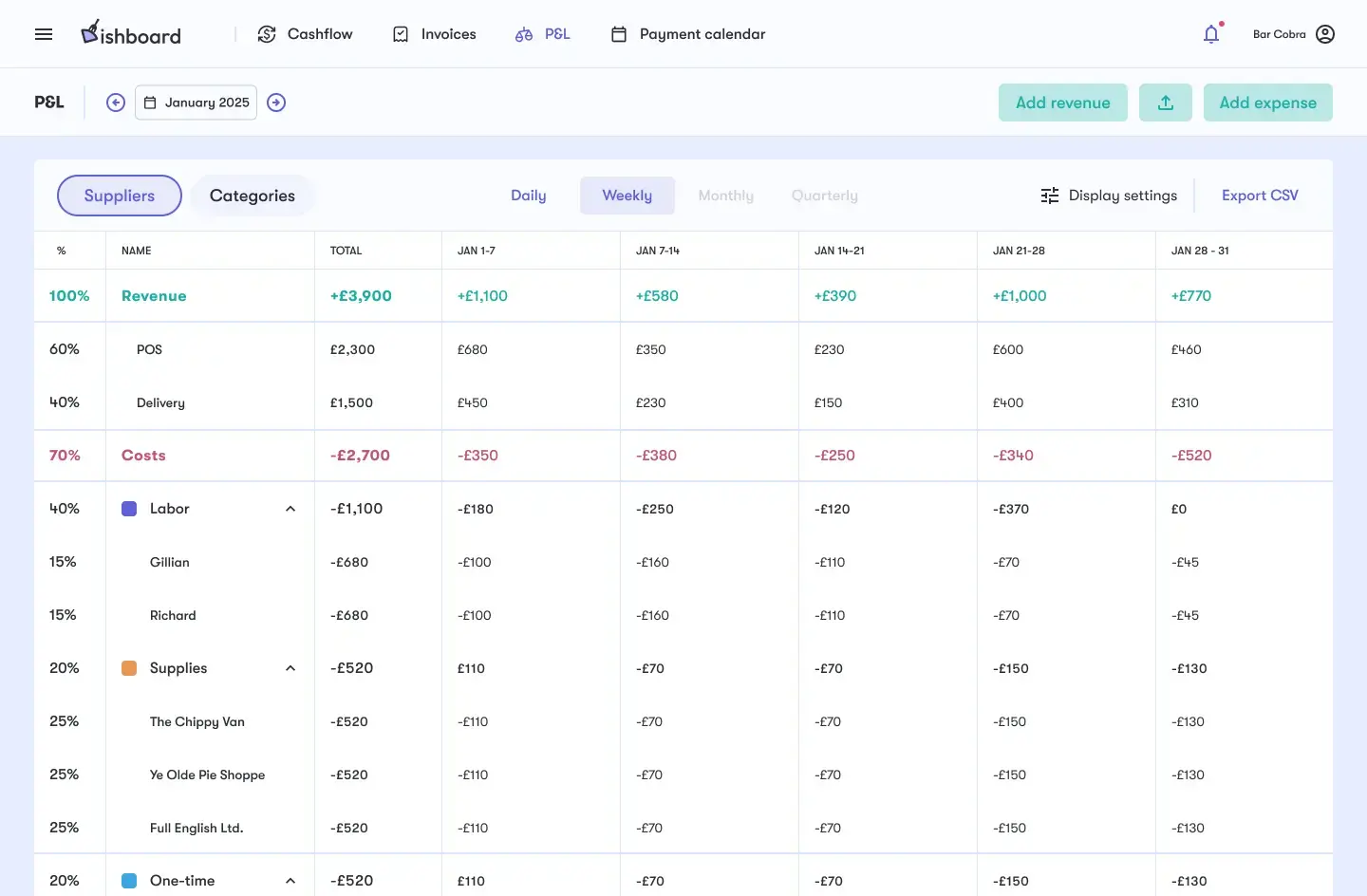This screenshot has width=1367, height=896.
Task: Switch to Categories view
Action: click(x=253, y=196)
